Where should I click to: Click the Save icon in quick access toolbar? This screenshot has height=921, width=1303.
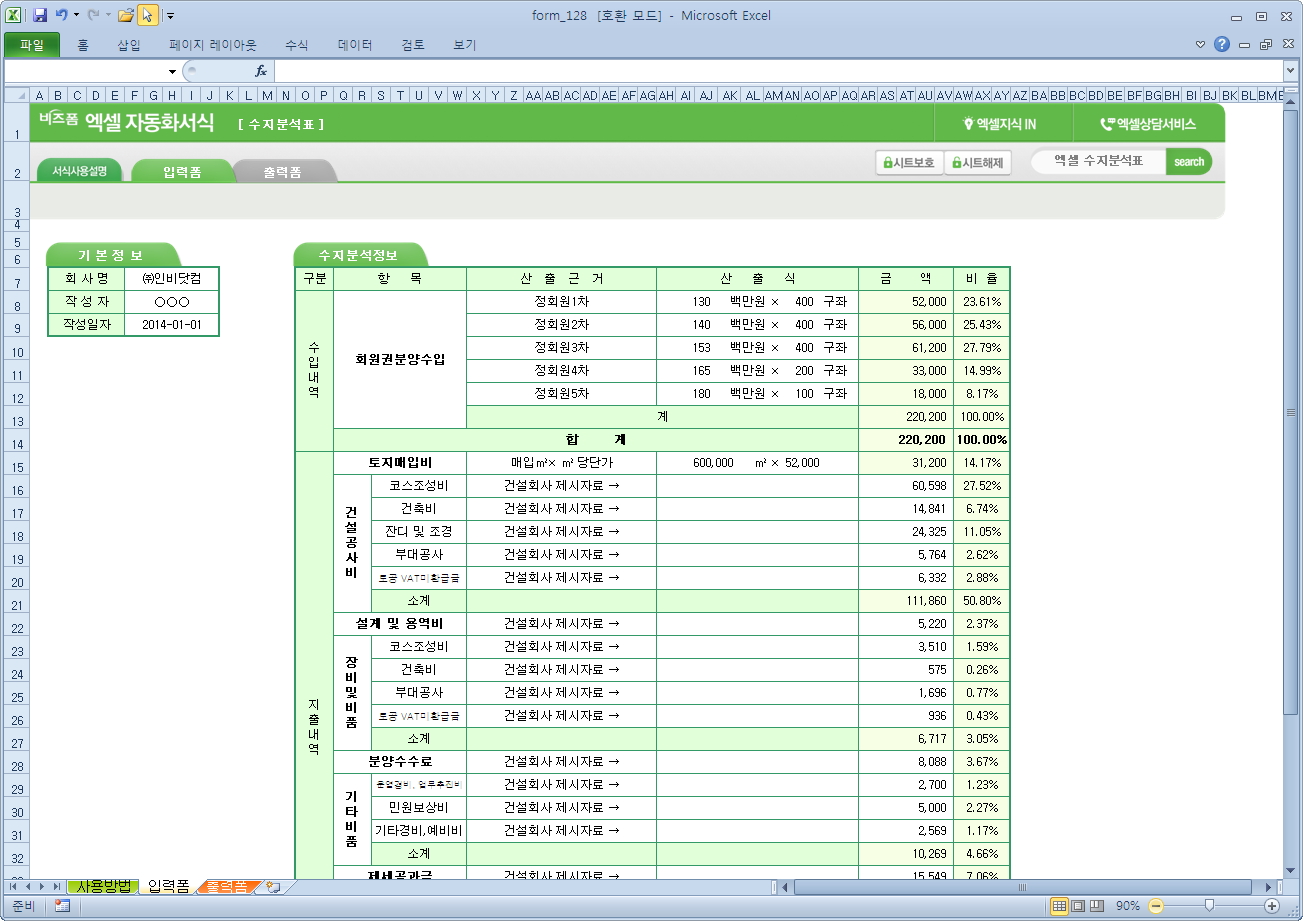click(x=40, y=15)
